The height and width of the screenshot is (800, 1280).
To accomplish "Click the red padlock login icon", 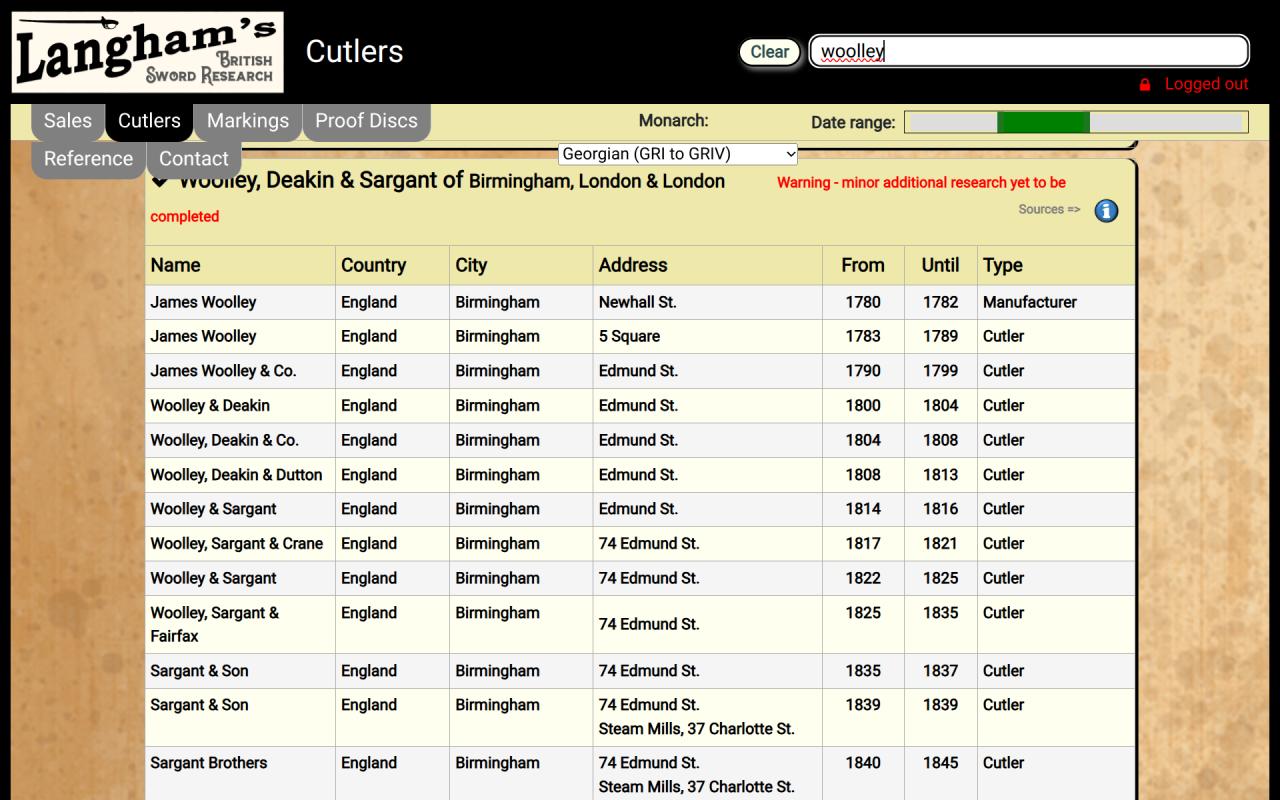I will click(1145, 85).
